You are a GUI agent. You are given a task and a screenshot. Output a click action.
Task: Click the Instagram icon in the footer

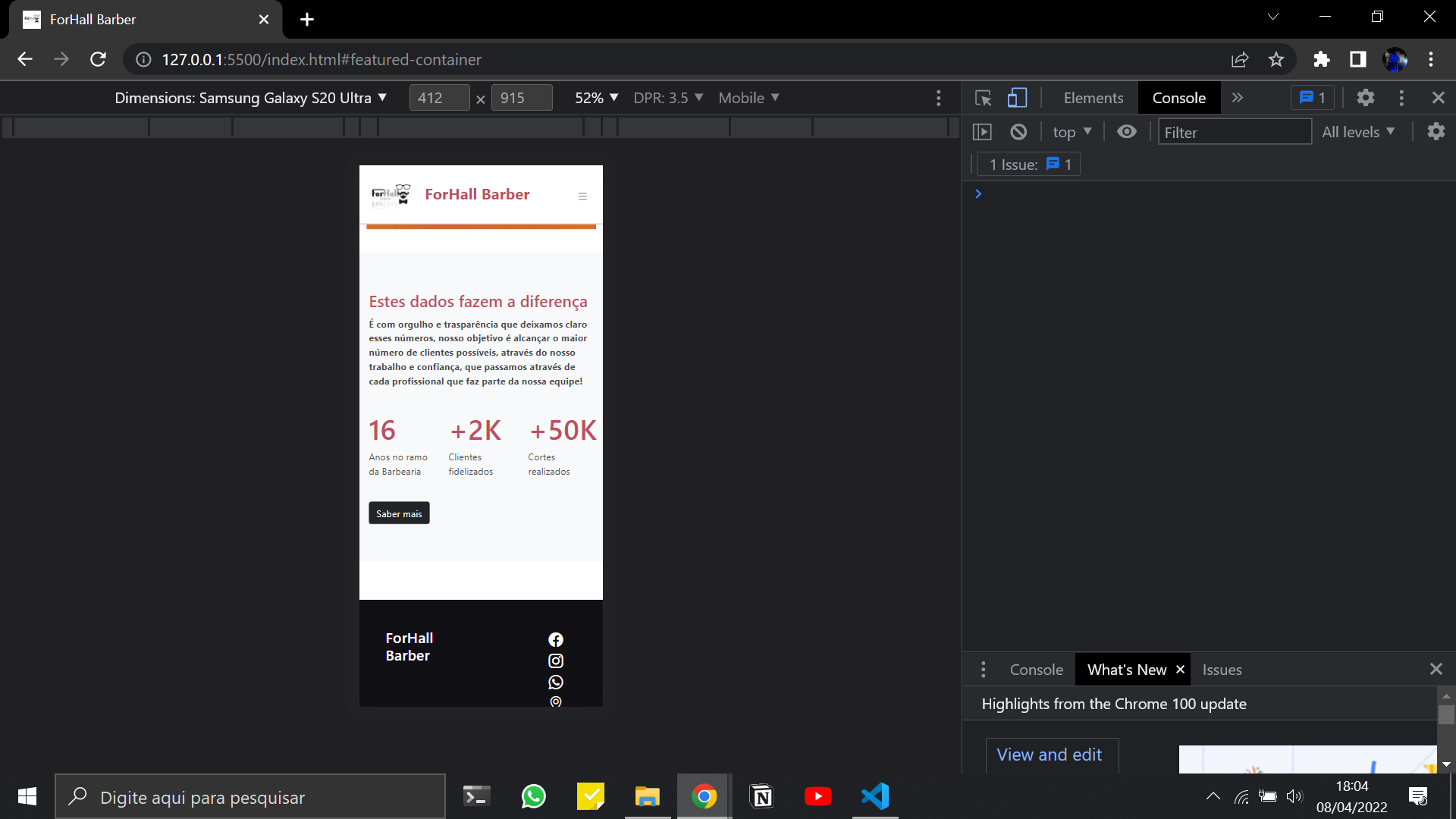click(x=556, y=661)
